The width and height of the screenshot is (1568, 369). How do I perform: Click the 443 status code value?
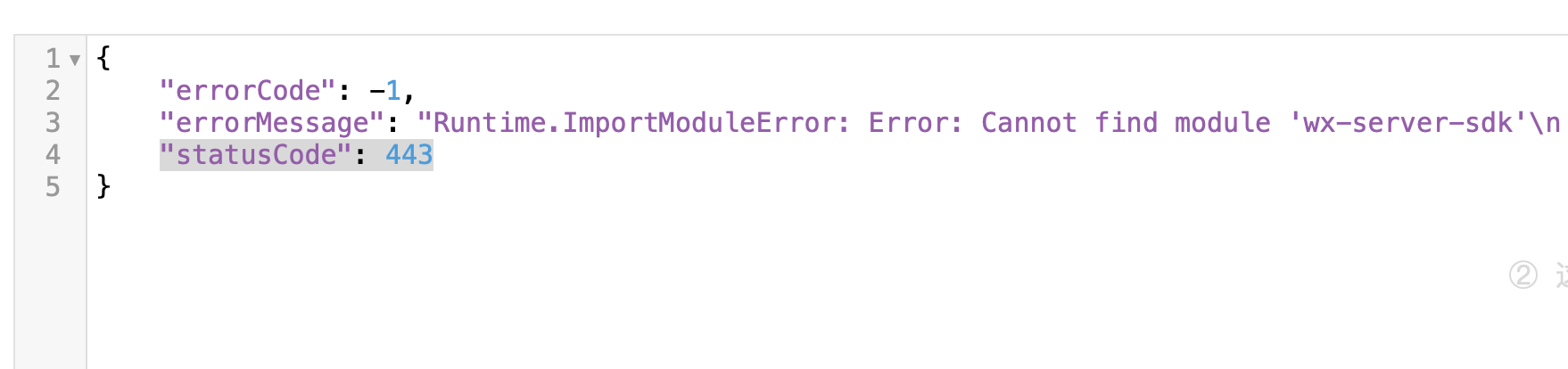coord(409,155)
